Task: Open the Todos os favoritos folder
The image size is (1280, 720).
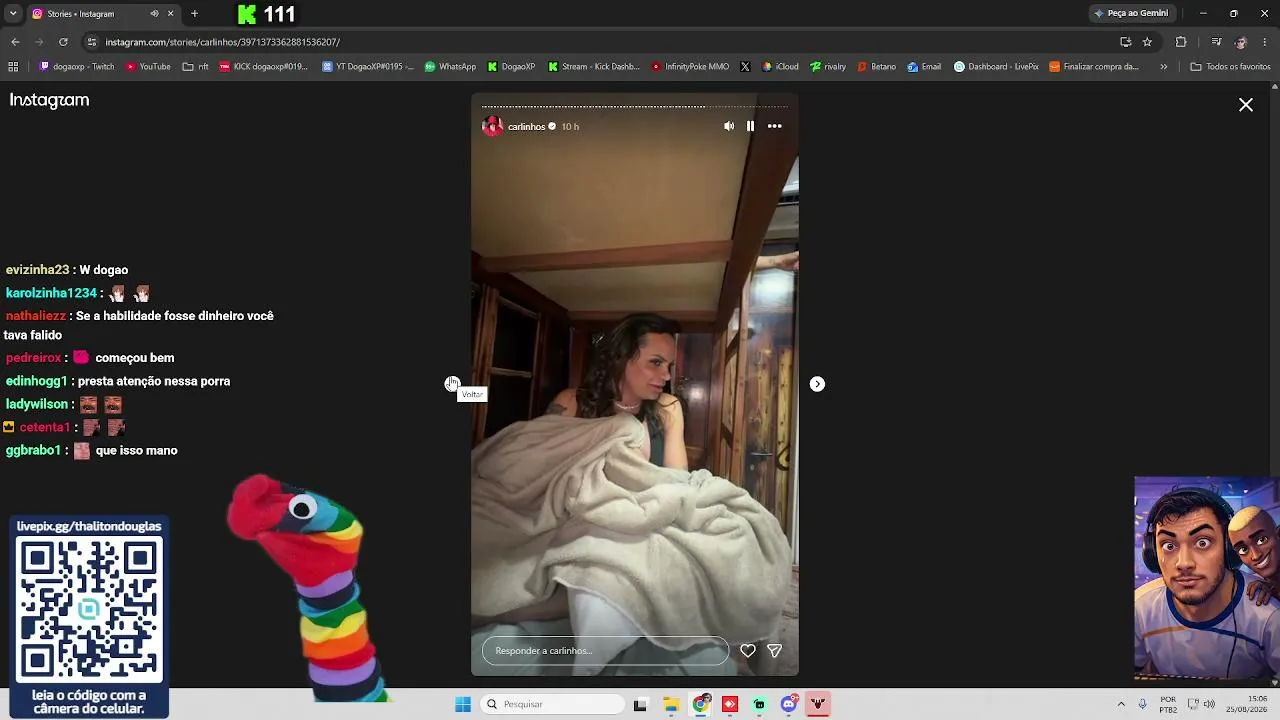Action: 1230,67
